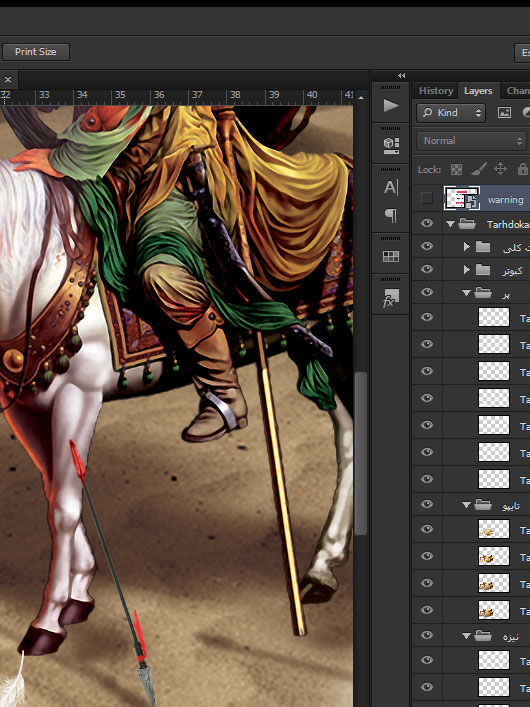530x707 pixels.
Task: Select the warning layer thumbnail
Action: [x=462, y=198]
